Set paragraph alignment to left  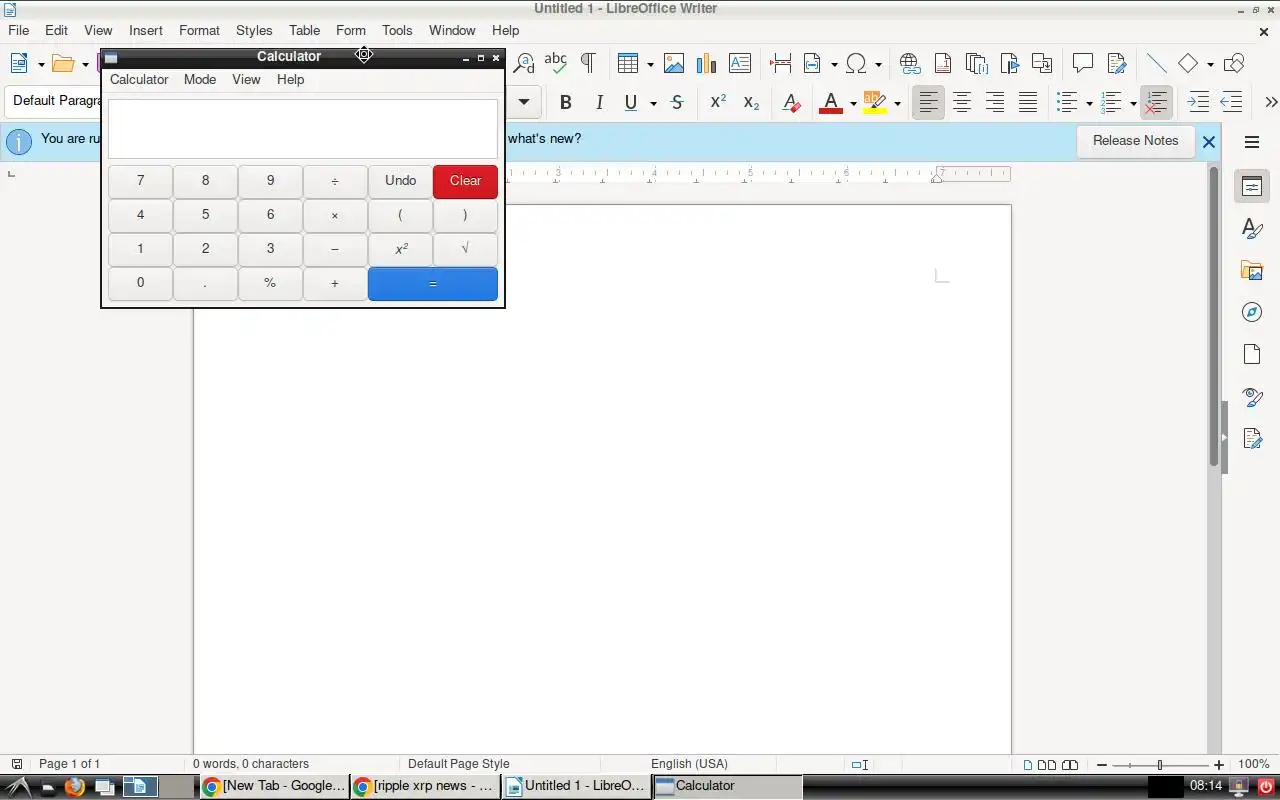(x=929, y=102)
